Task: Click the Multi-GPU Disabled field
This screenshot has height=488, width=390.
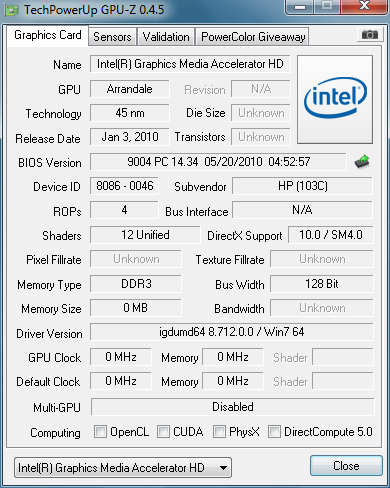Action: [233, 406]
